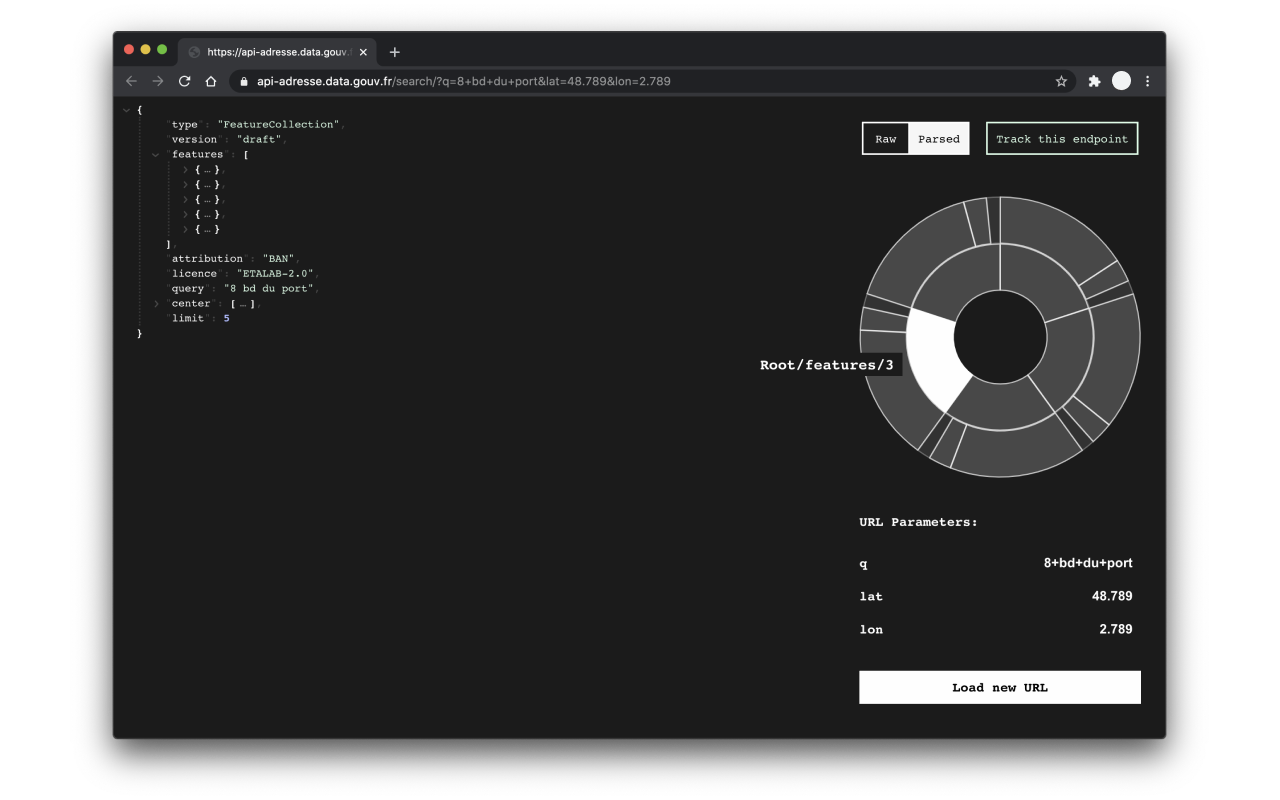Expand the last collapsed object under features
Viewport: 1280px width, 800px height.
[186, 230]
